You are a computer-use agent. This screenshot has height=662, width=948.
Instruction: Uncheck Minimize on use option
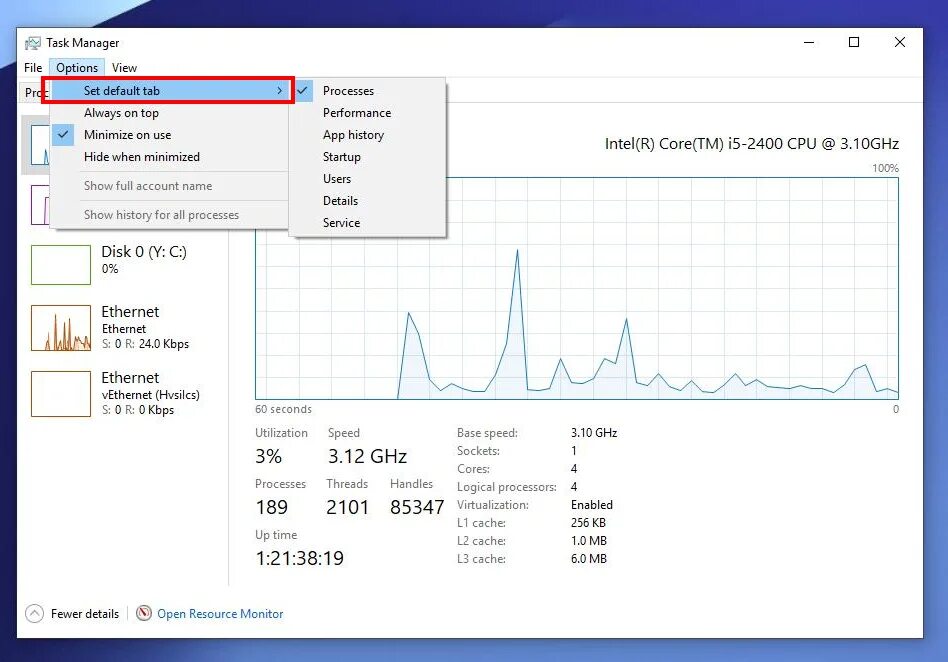pos(168,135)
